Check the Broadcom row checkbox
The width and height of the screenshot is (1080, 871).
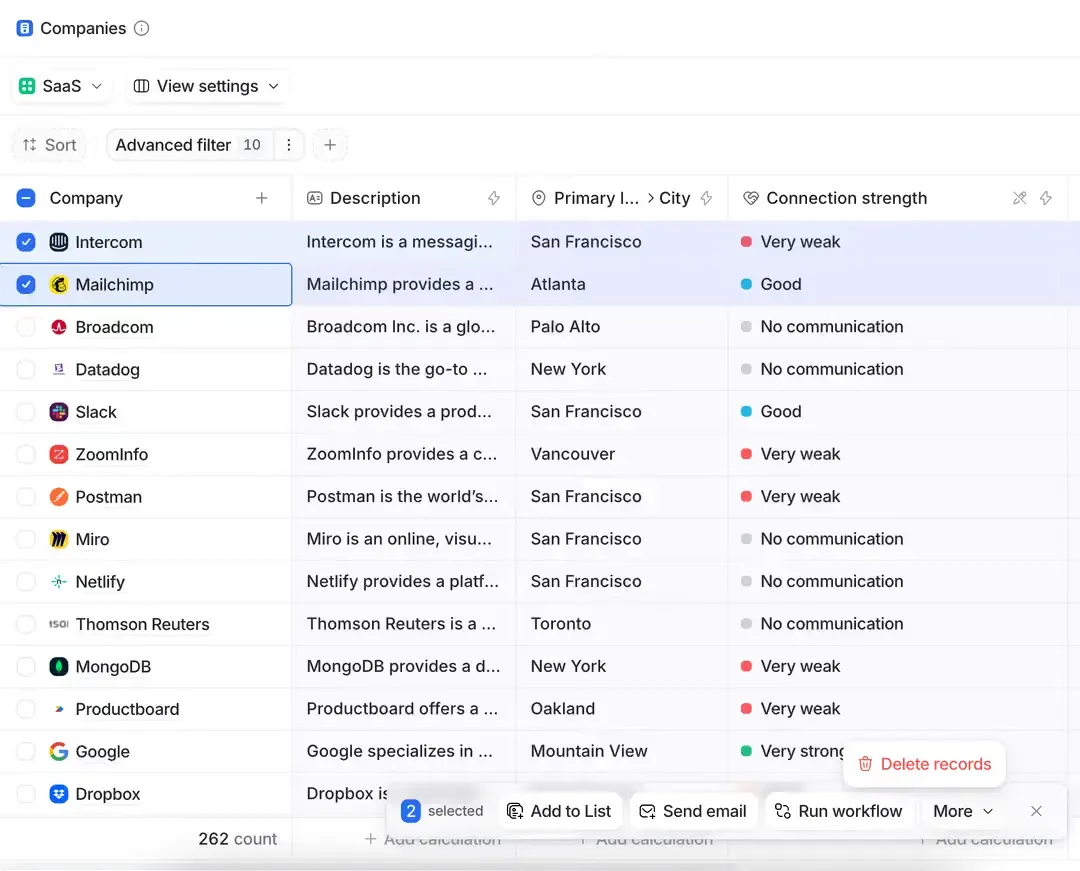(x=25, y=327)
